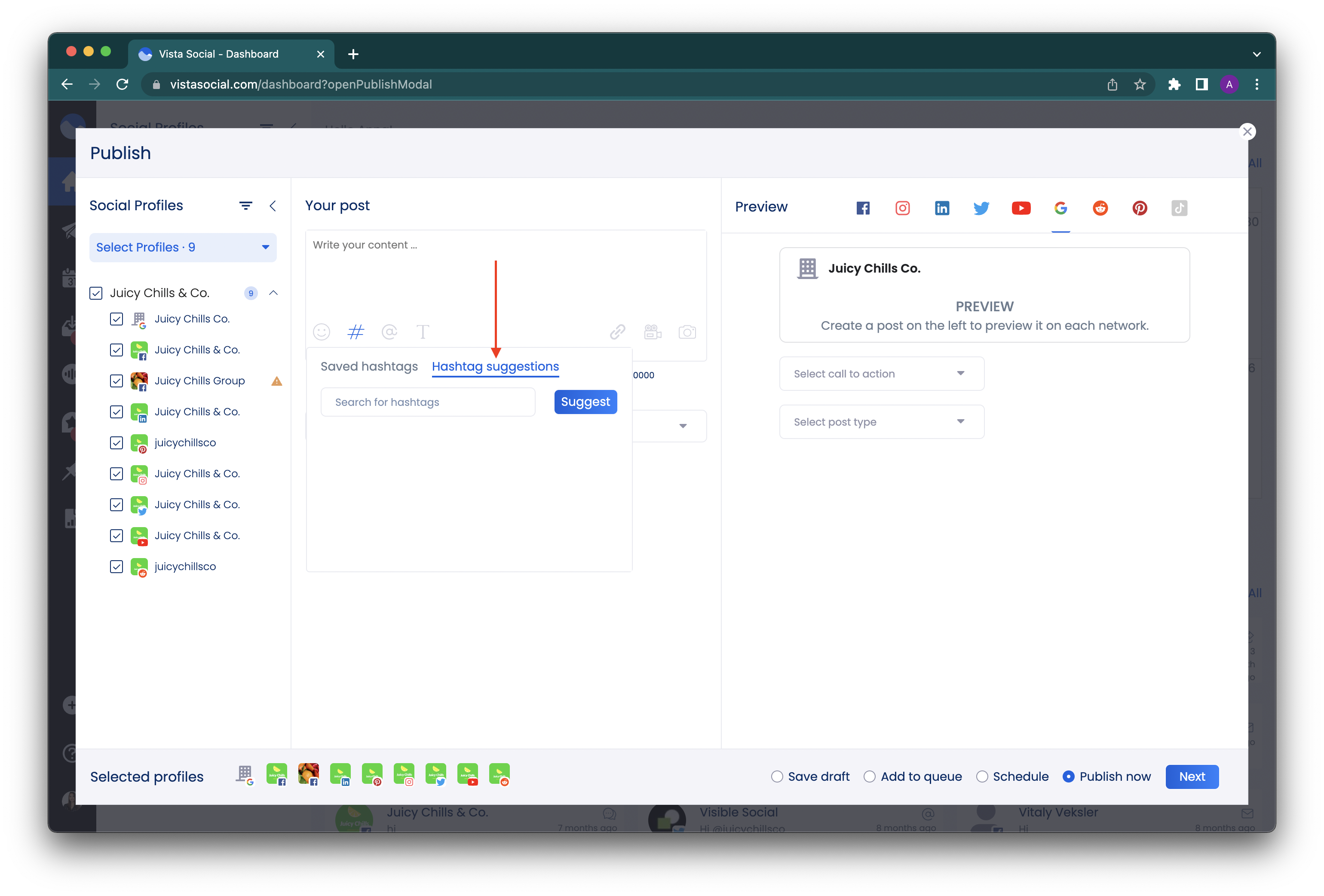The height and width of the screenshot is (896, 1324).
Task: Open the Chrome three-dot menu
Action: [x=1256, y=84]
